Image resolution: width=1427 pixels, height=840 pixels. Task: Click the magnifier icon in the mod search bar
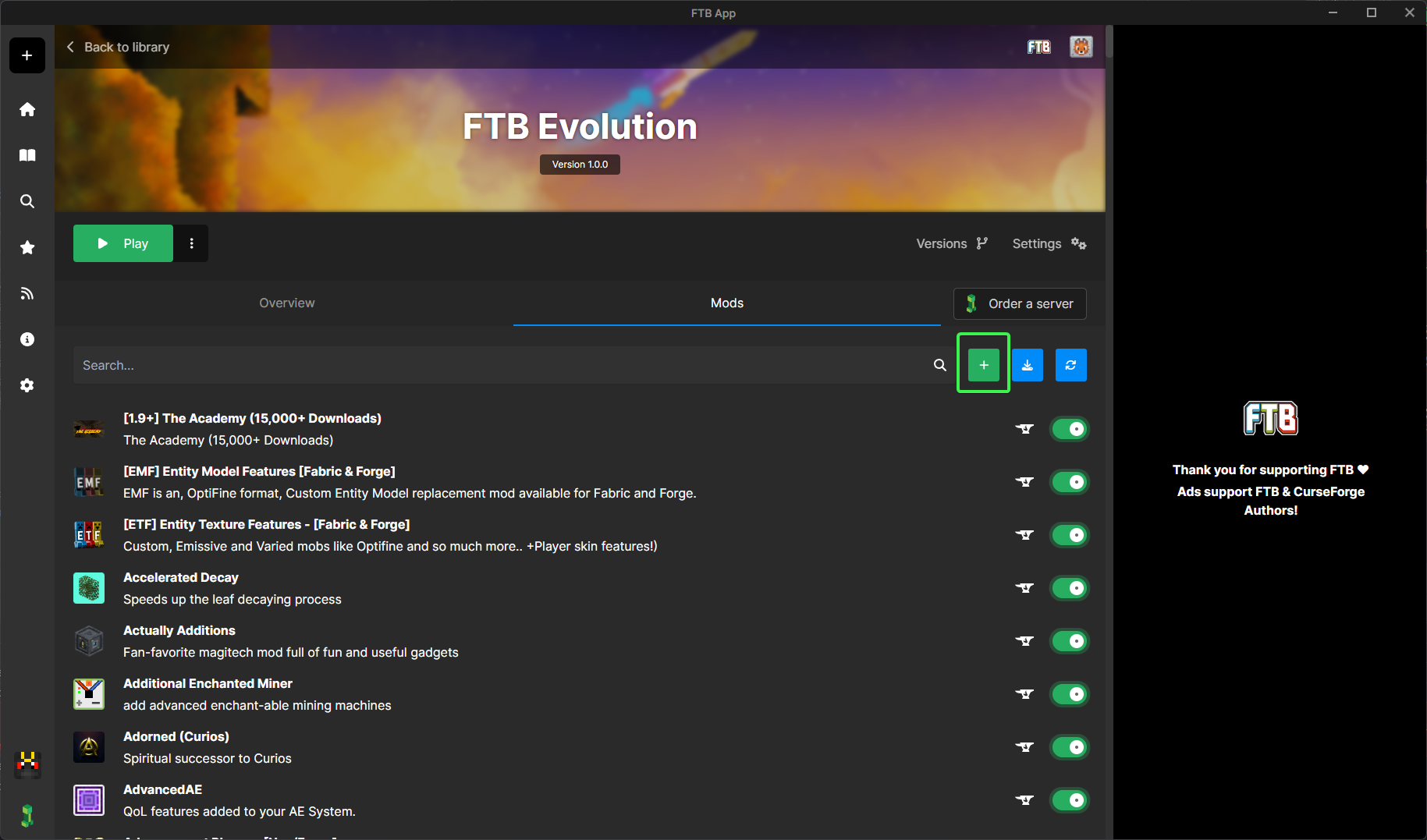point(940,365)
